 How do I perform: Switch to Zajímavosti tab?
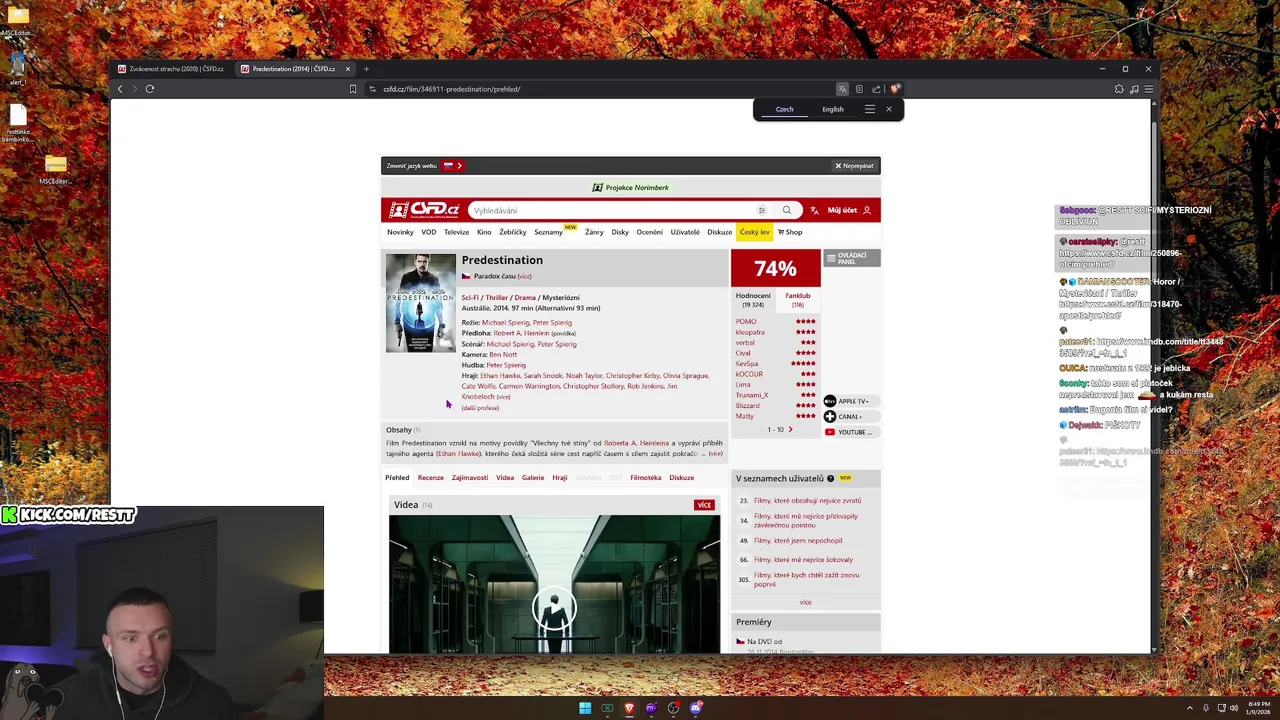470,478
